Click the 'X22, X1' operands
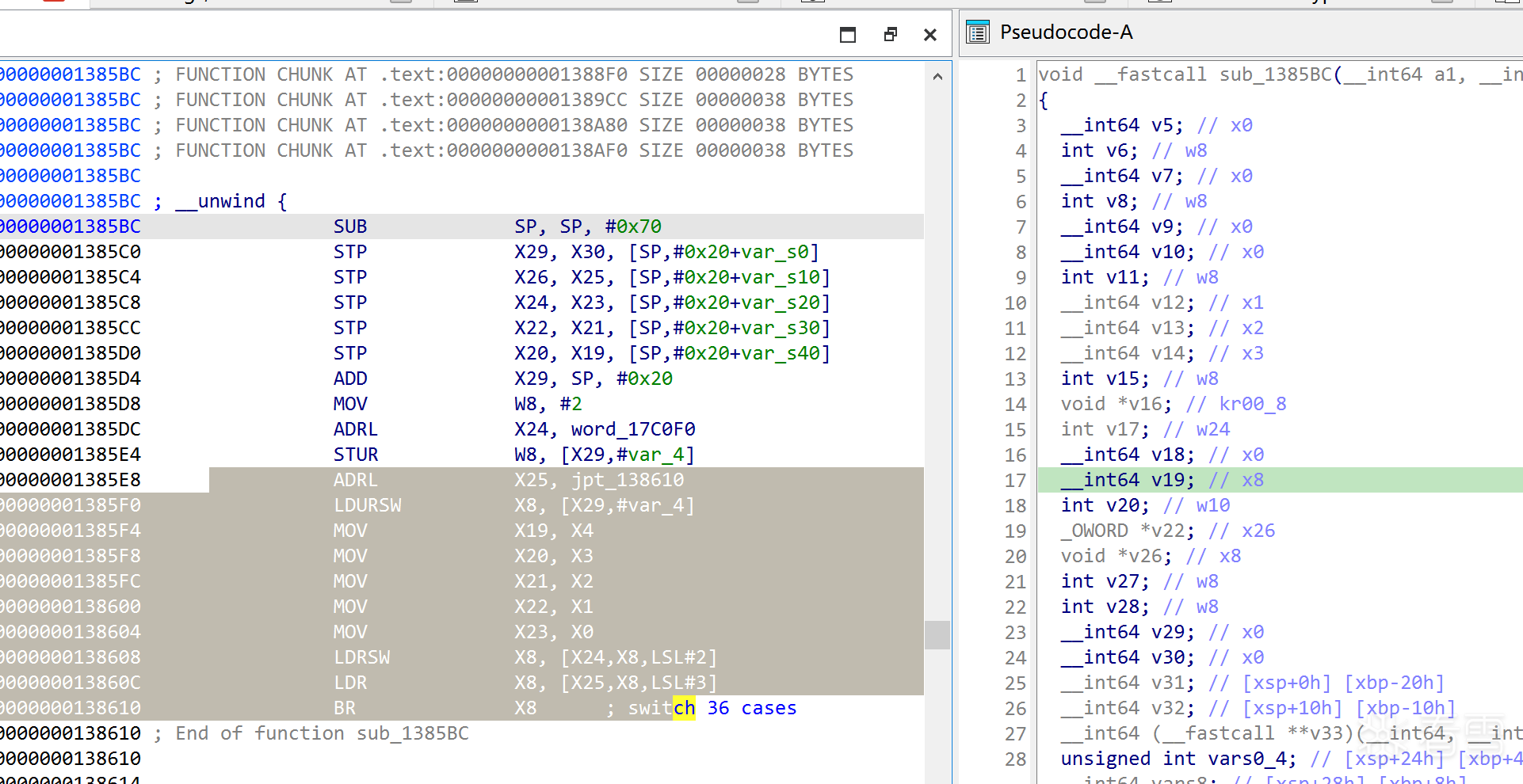 point(554,607)
